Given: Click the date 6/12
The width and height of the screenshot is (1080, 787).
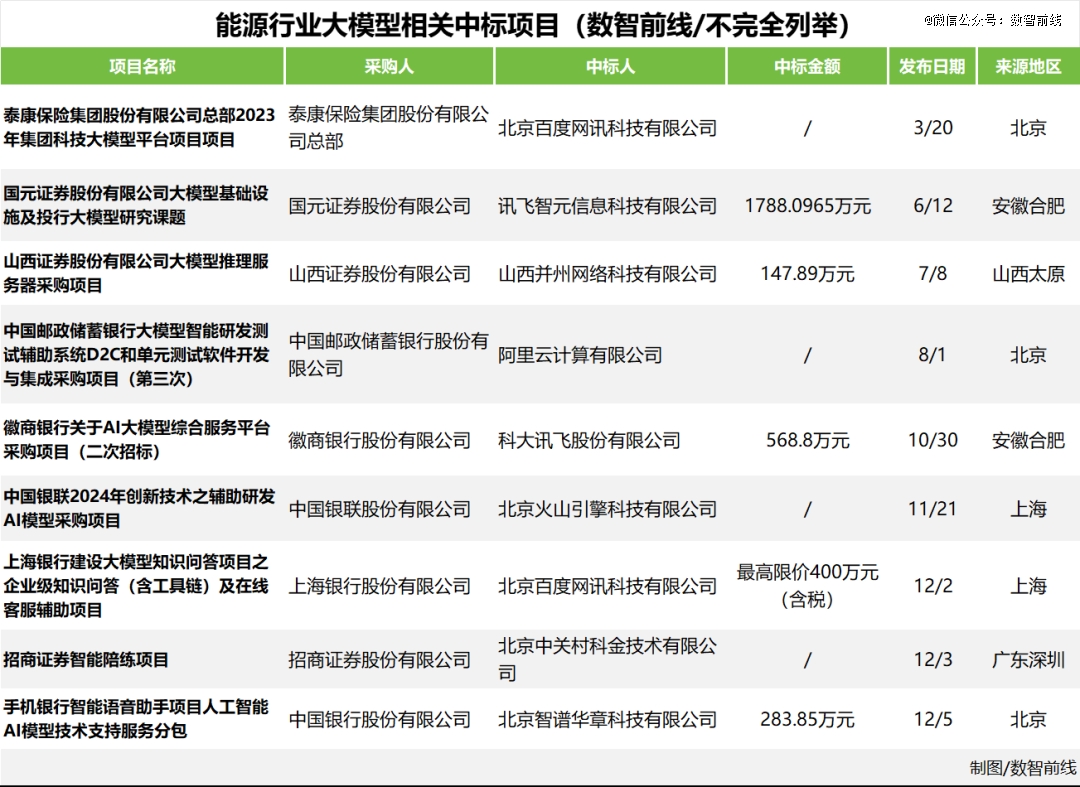Looking at the screenshot, I should [x=933, y=206].
